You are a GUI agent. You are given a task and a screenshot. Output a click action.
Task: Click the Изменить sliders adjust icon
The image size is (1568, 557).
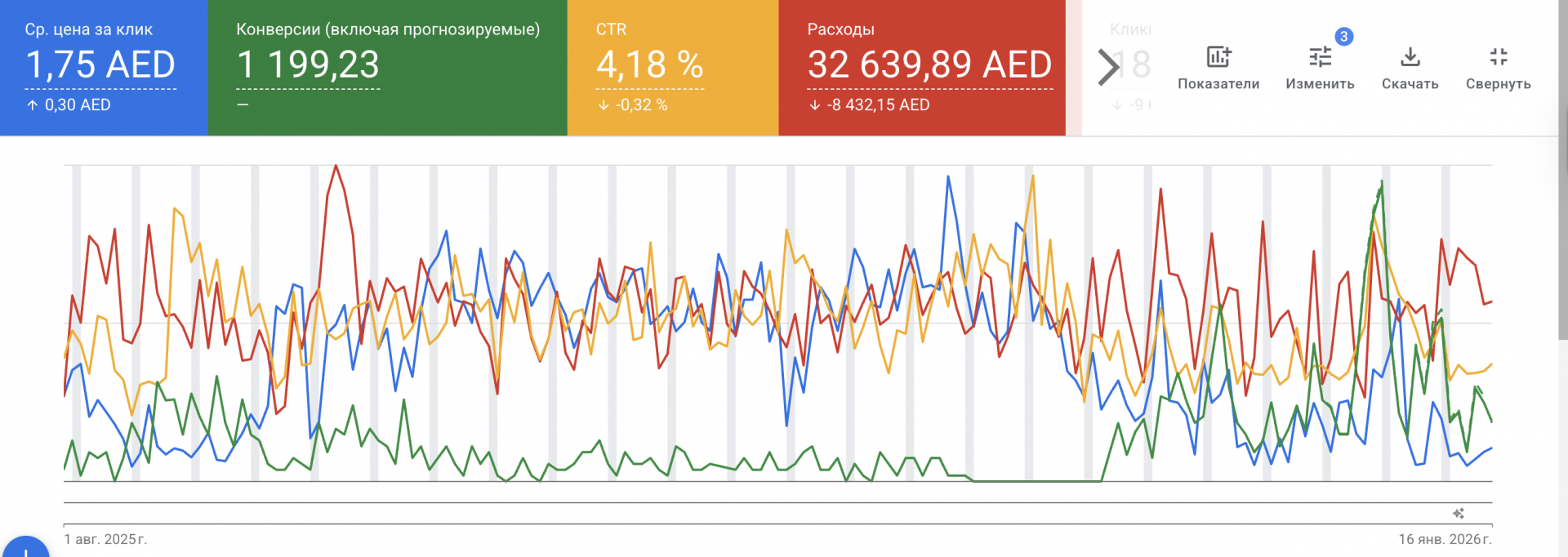tap(1319, 57)
